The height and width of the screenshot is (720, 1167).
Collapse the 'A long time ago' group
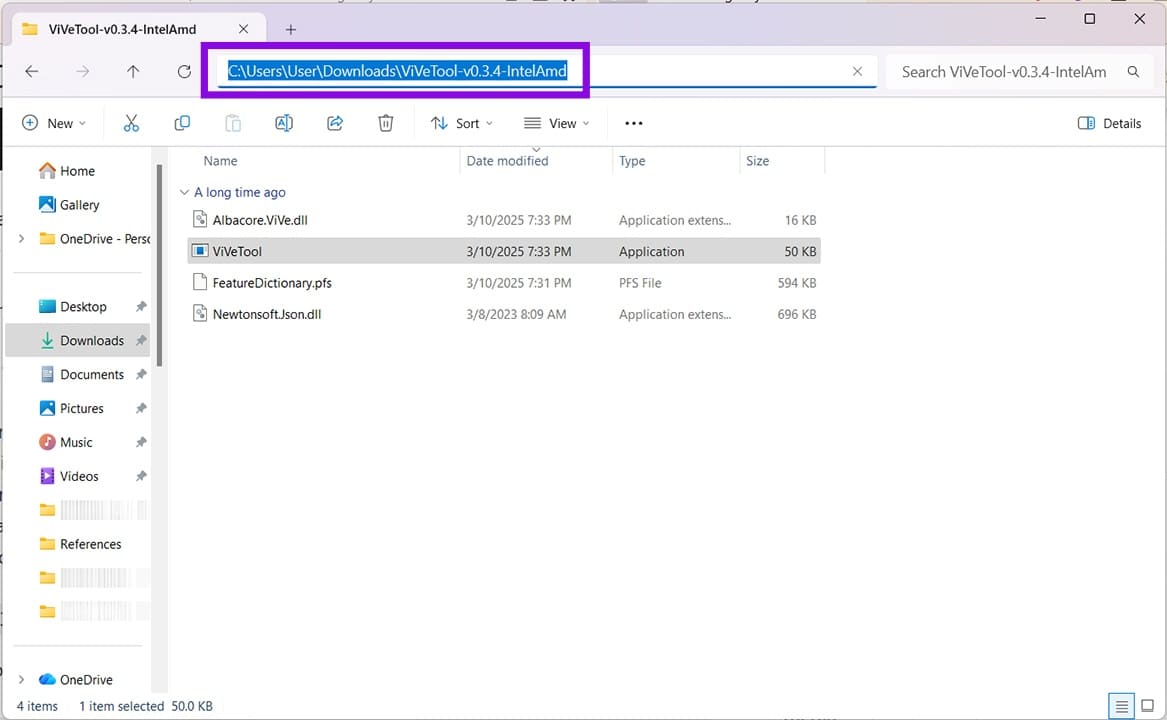point(184,192)
